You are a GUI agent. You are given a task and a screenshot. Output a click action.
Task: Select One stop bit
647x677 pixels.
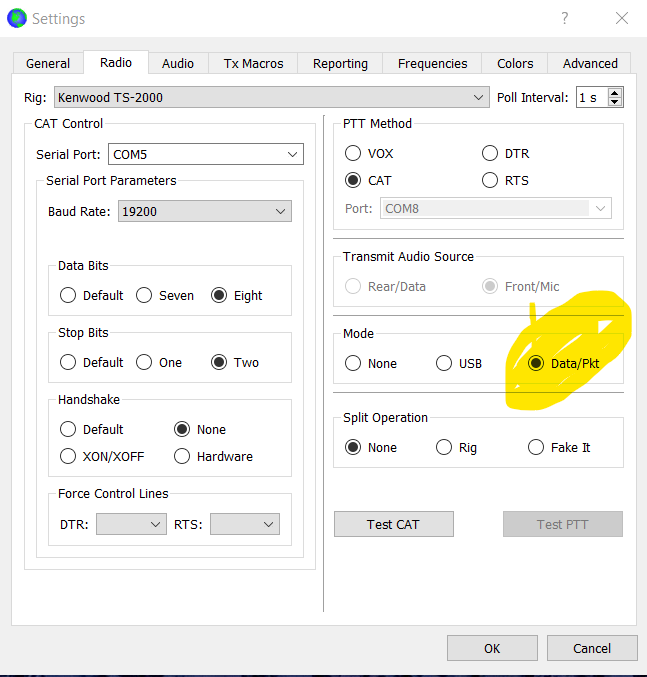144,362
